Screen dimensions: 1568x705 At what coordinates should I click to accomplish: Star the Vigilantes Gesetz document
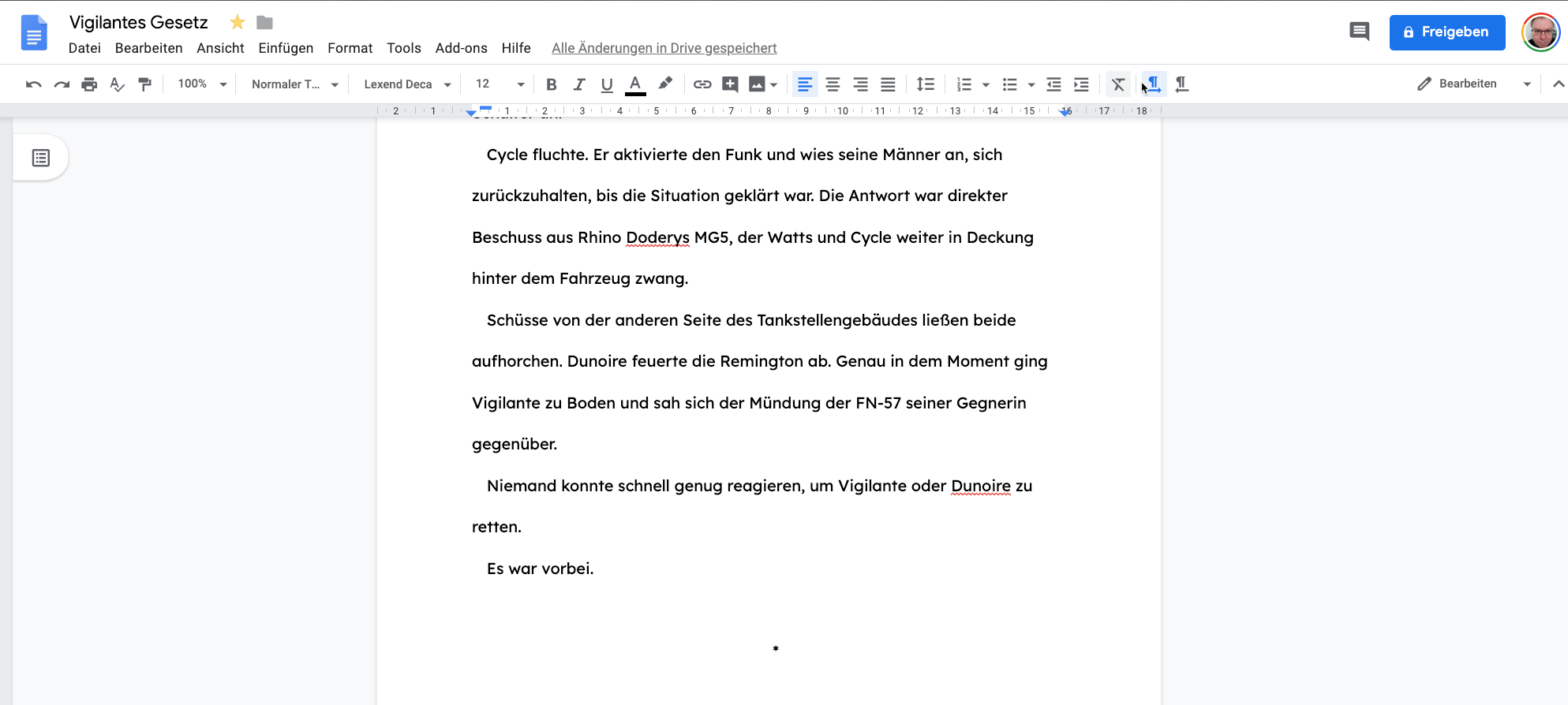click(237, 23)
